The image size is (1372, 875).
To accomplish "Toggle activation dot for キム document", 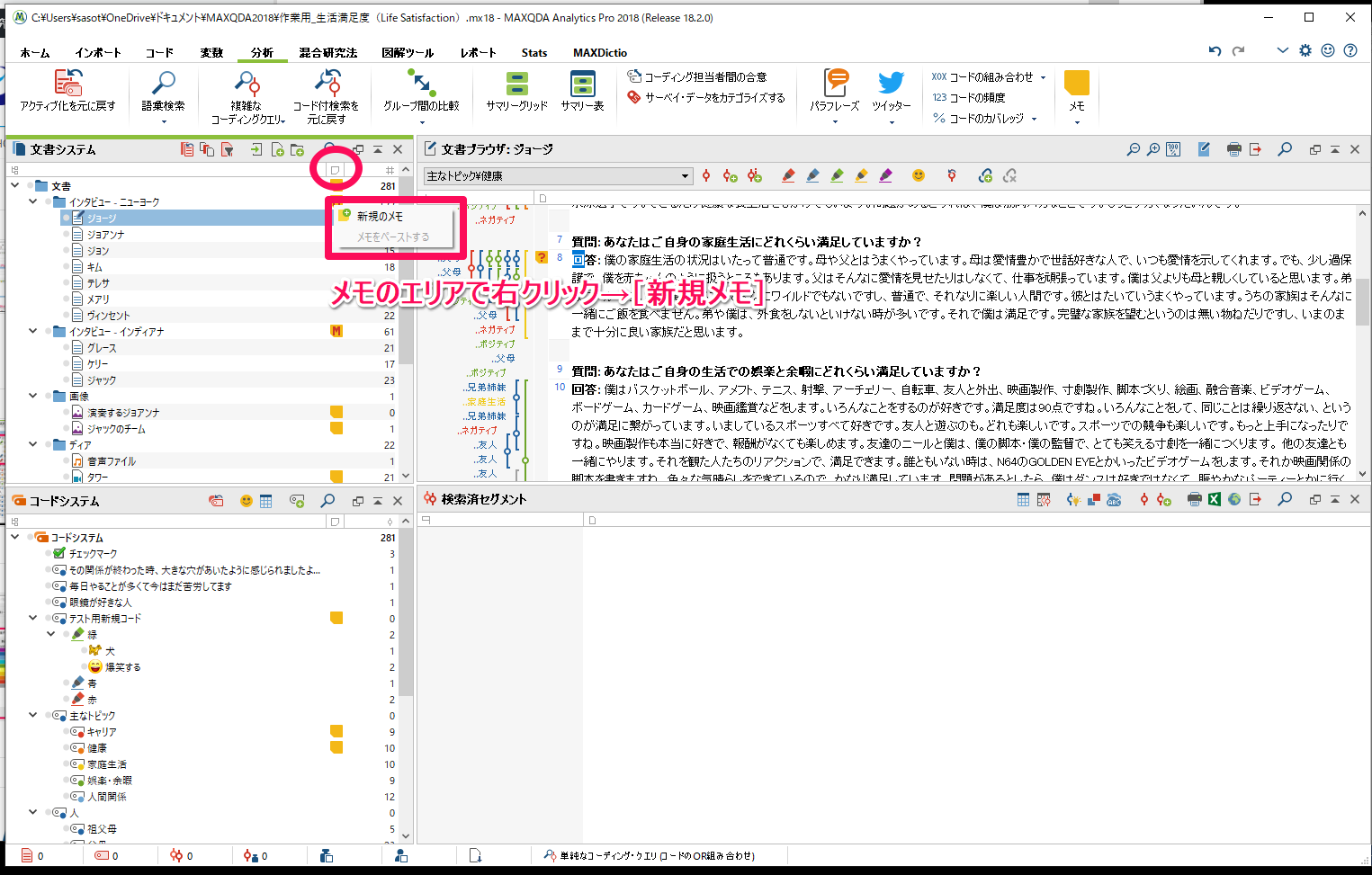I will click(x=66, y=266).
